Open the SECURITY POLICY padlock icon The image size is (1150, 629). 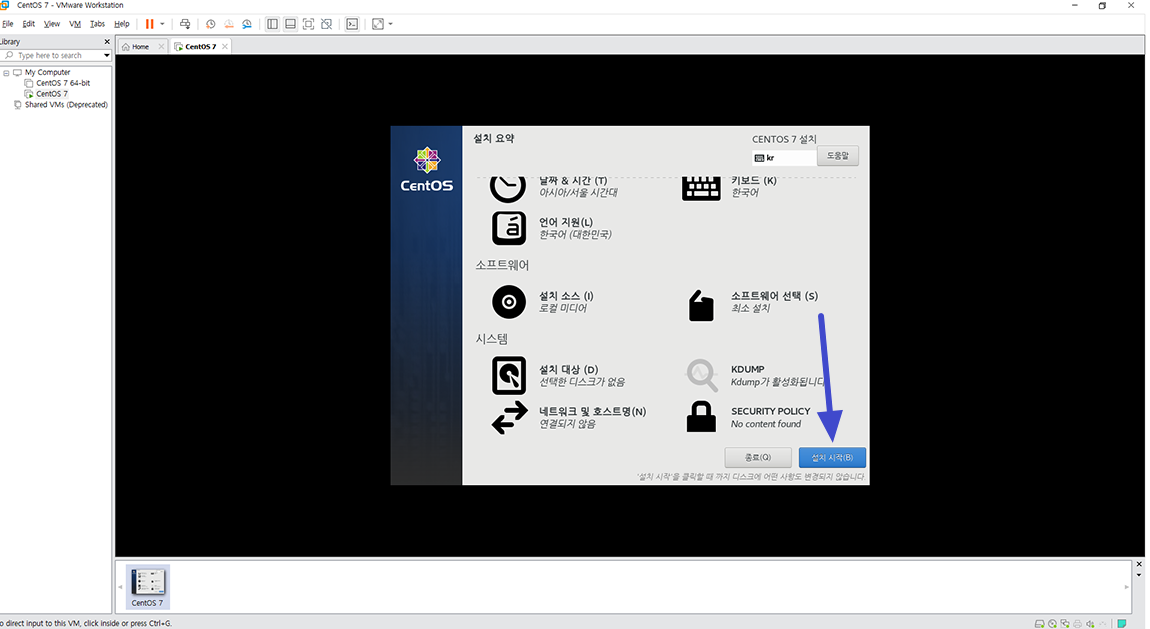tap(701, 416)
